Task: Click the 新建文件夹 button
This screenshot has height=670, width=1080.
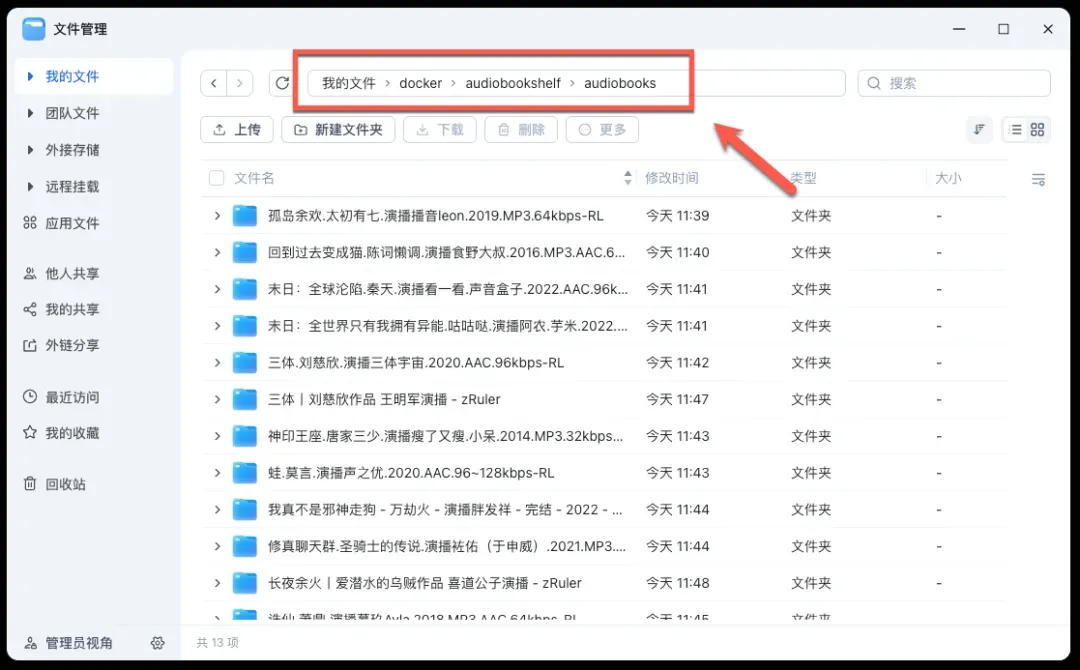Action: tap(338, 130)
